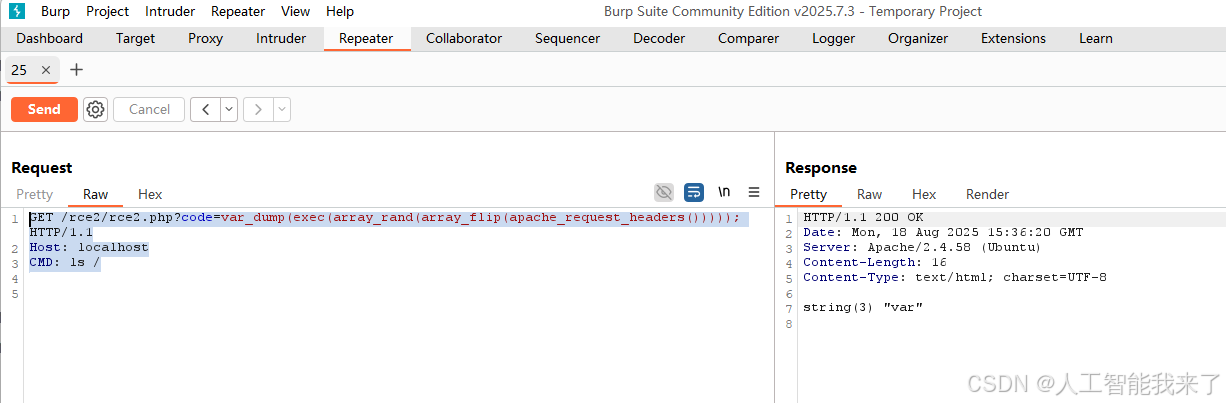Switch to the Collaborator tab
Viewport: 1226px width, 403px height.
click(x=464, y=39)
